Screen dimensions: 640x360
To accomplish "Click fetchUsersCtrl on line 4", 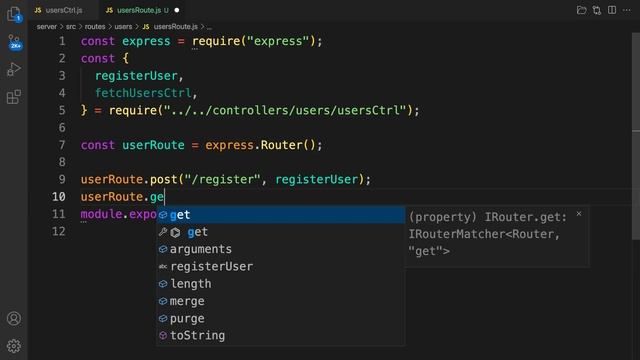I will point(143,93).
